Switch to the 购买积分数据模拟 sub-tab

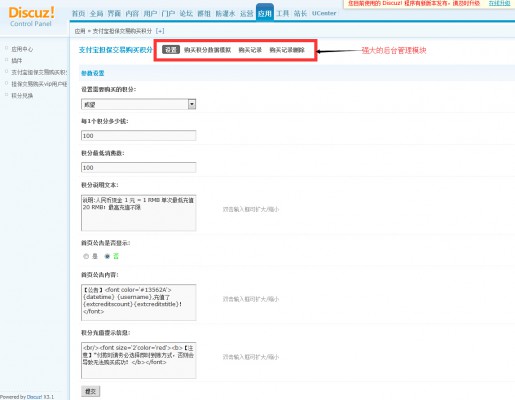click(207, 50)
